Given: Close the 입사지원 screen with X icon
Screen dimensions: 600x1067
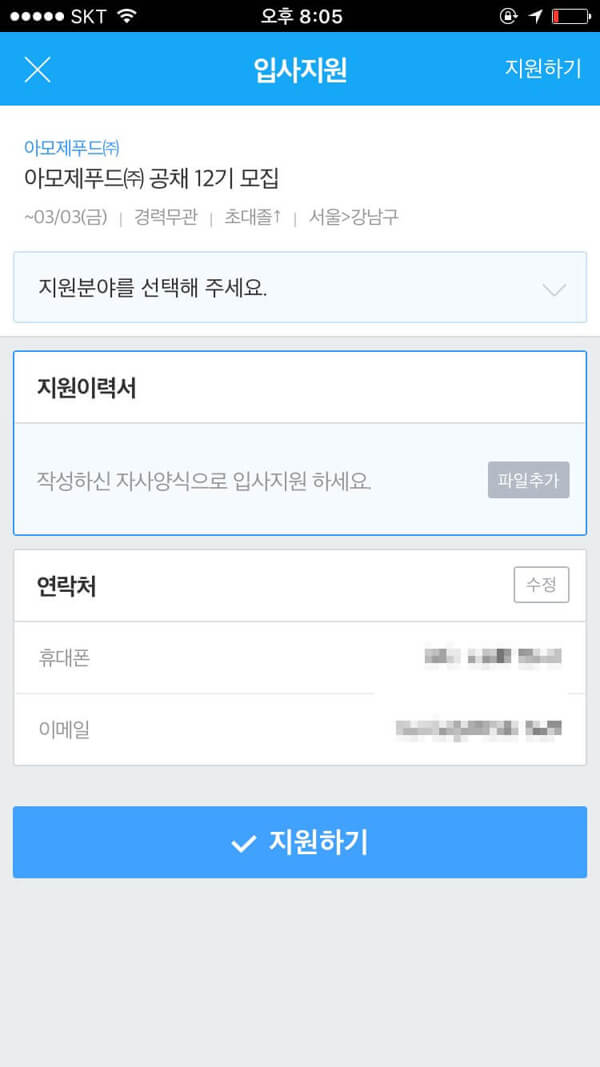Looking at the screenshot, I should point(37,69).
